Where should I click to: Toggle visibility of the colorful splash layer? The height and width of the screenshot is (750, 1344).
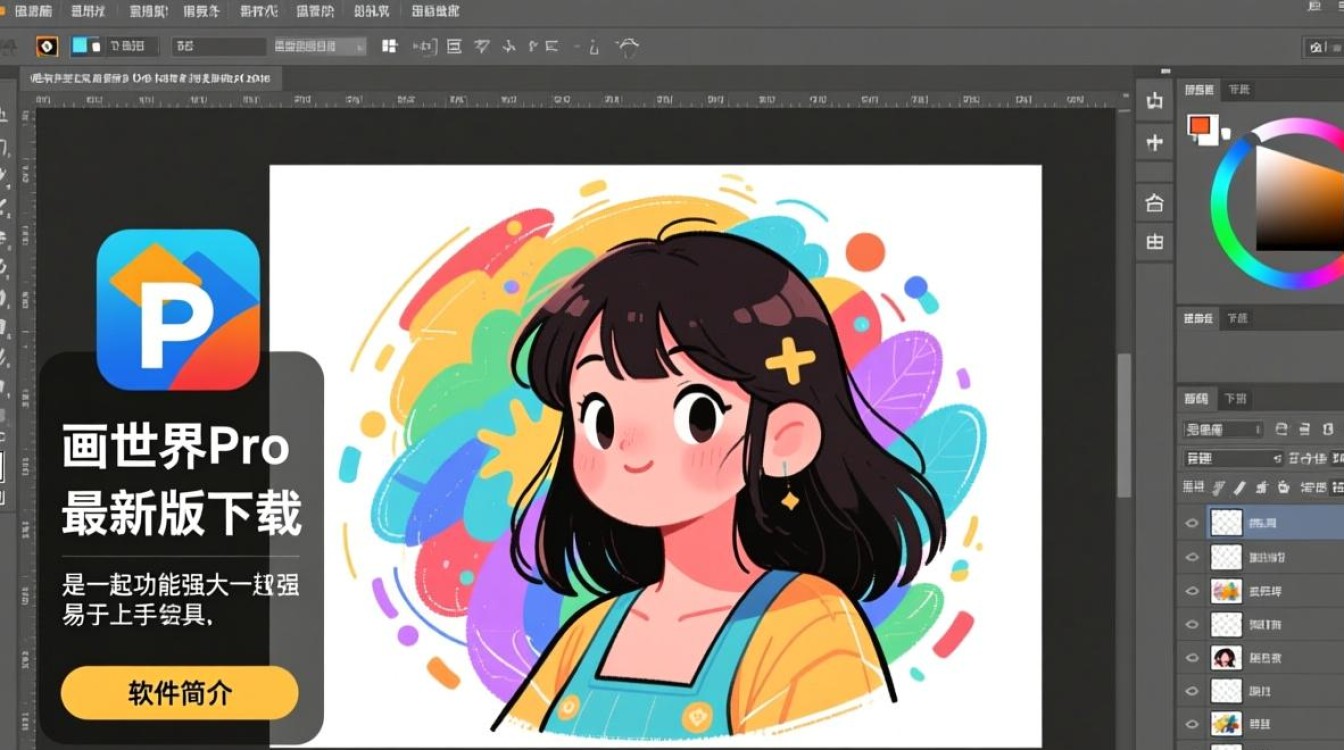coord(1191,591)
